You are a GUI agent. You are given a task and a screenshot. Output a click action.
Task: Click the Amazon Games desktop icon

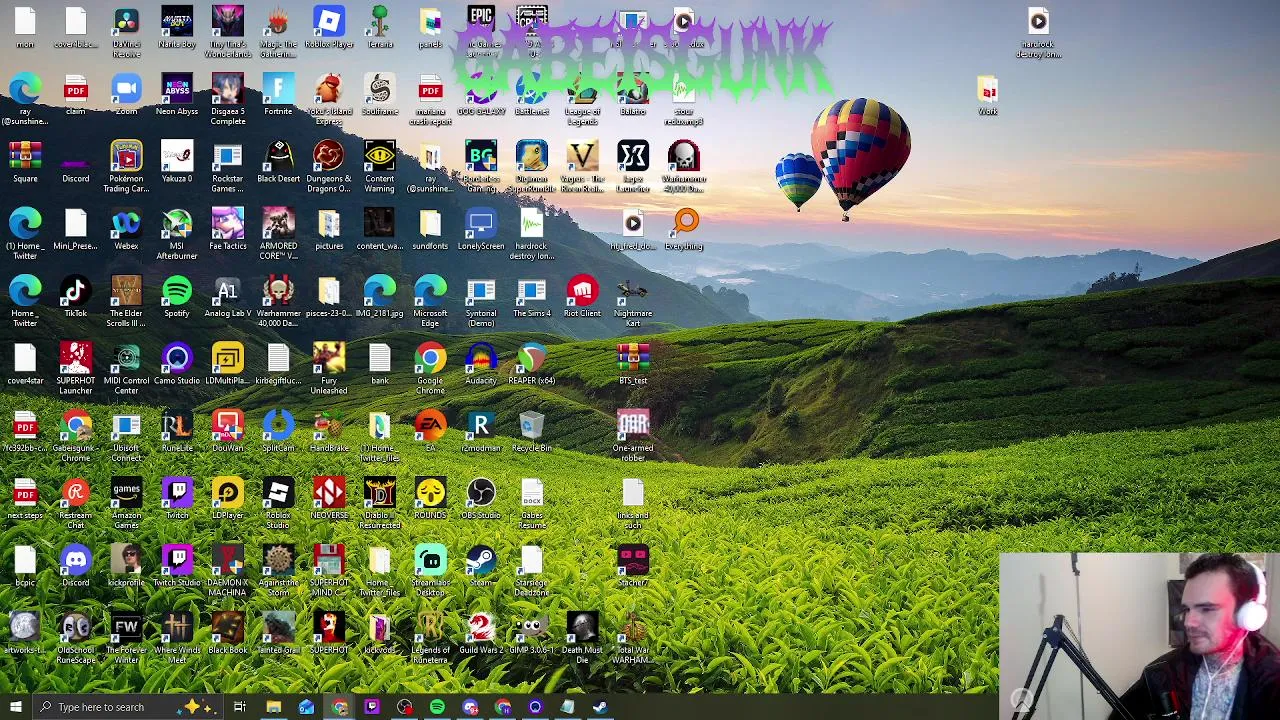click(x=126, y=502)
